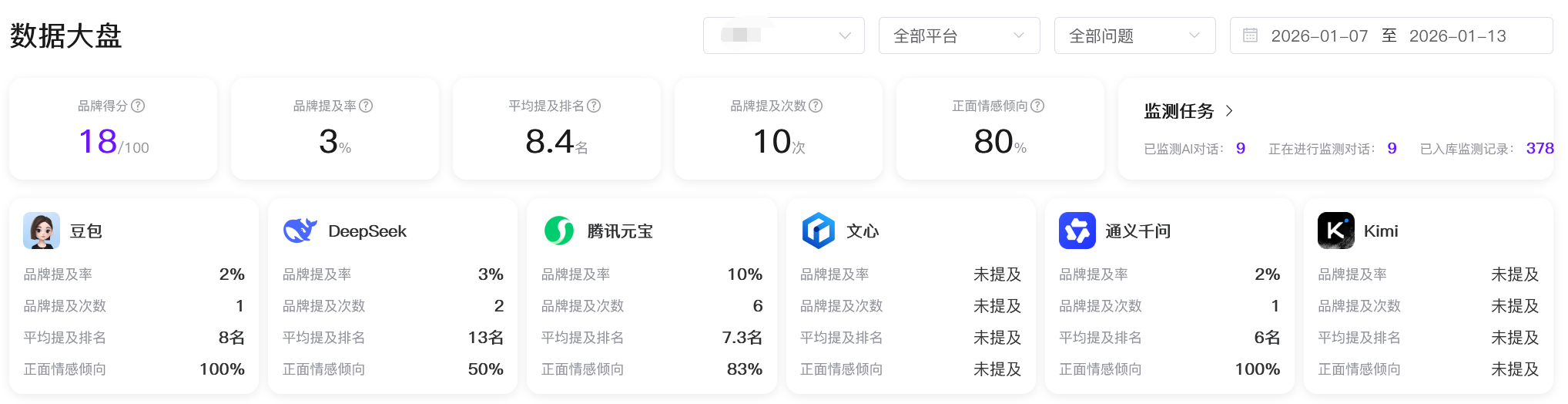Click the 通义千问 purple logo
Image resolution: width=1568 pixels, height=404 pixels.
click(1077, 231)
